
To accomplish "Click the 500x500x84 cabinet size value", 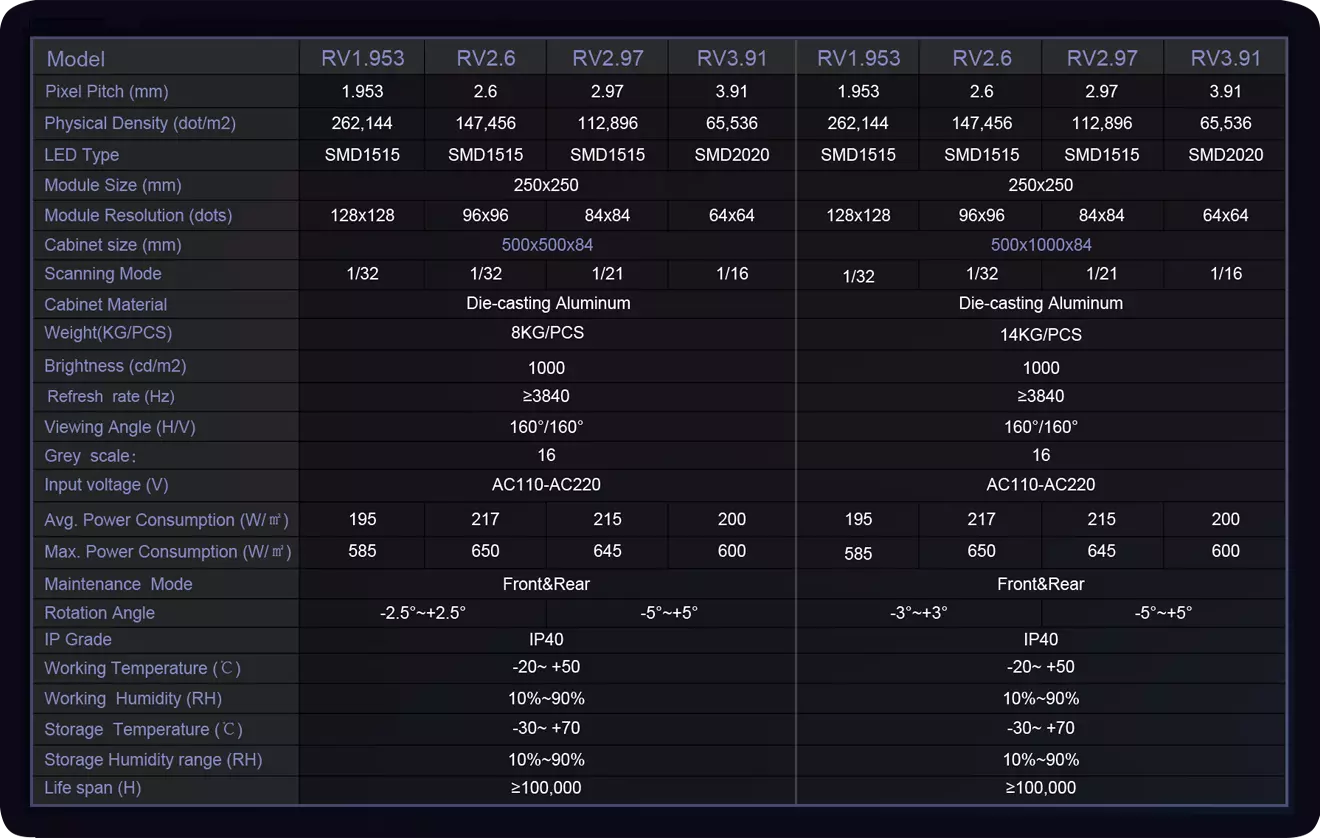I will click(547, 245).
